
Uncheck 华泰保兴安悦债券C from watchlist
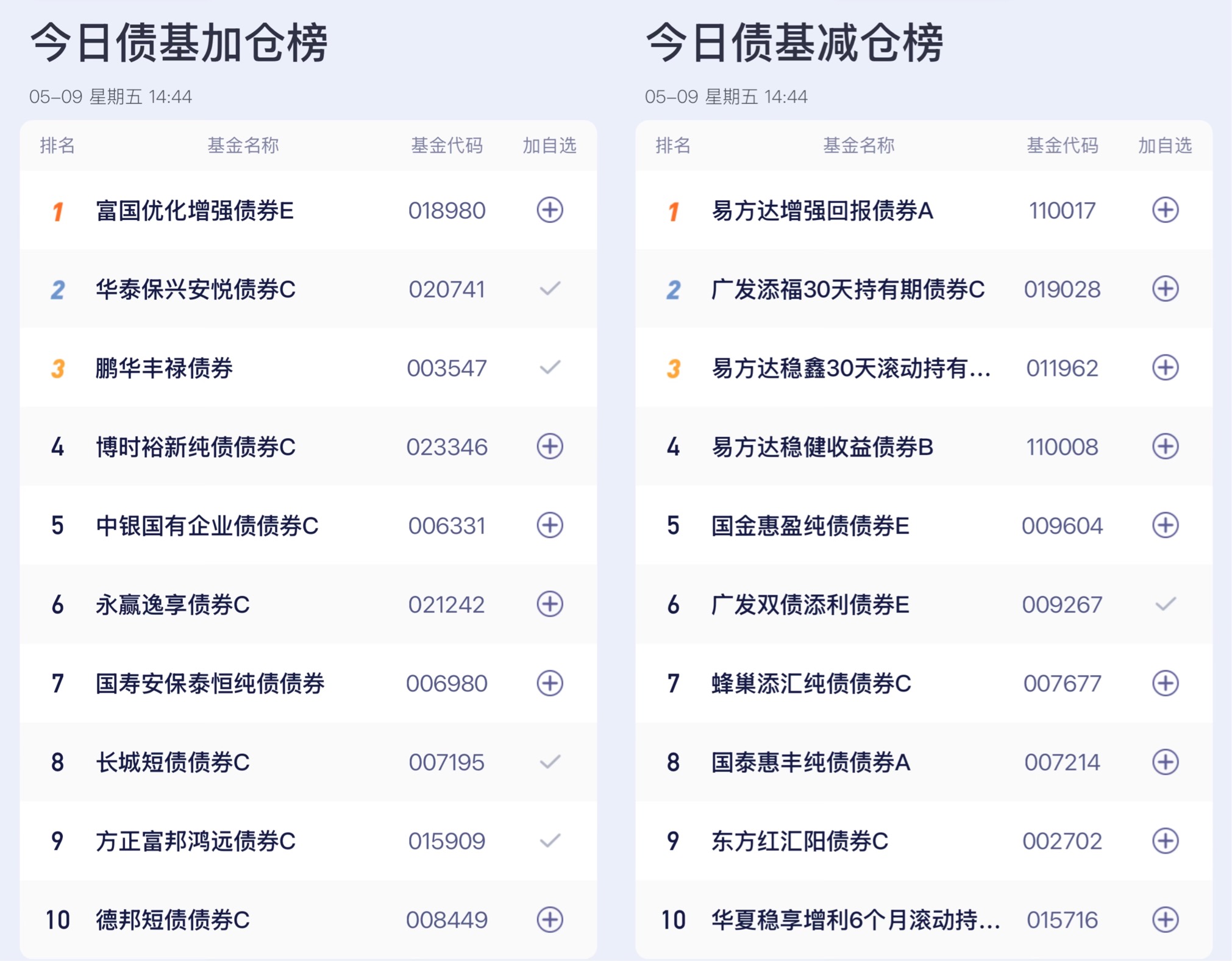[550, 288]
